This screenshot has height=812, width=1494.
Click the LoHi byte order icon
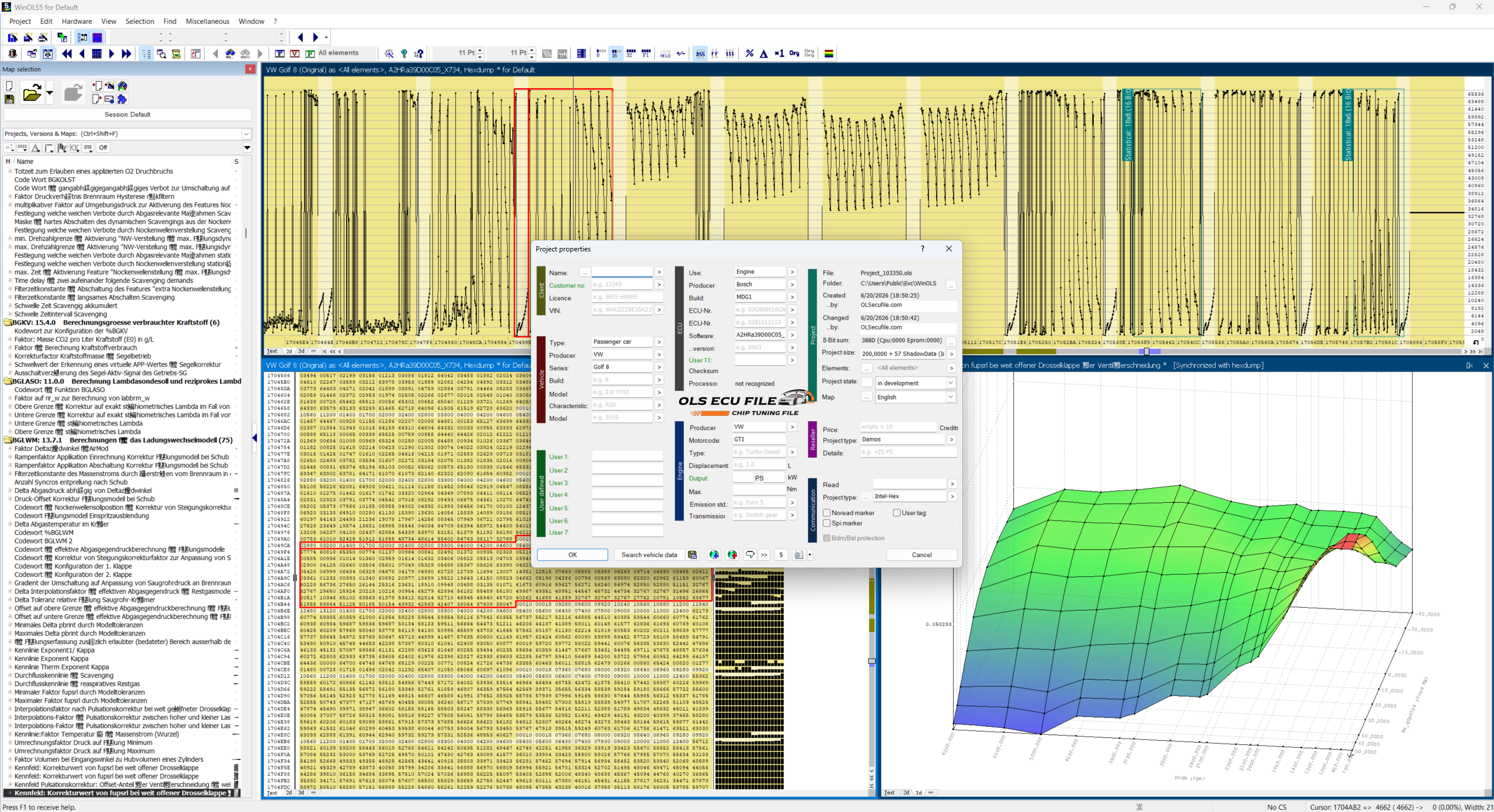tap(665, 54)
